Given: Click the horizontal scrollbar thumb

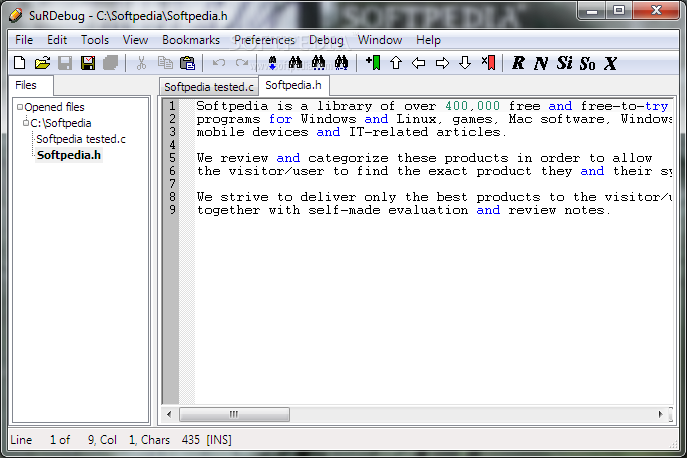Looking at the screenshot, I should point(234,414).
